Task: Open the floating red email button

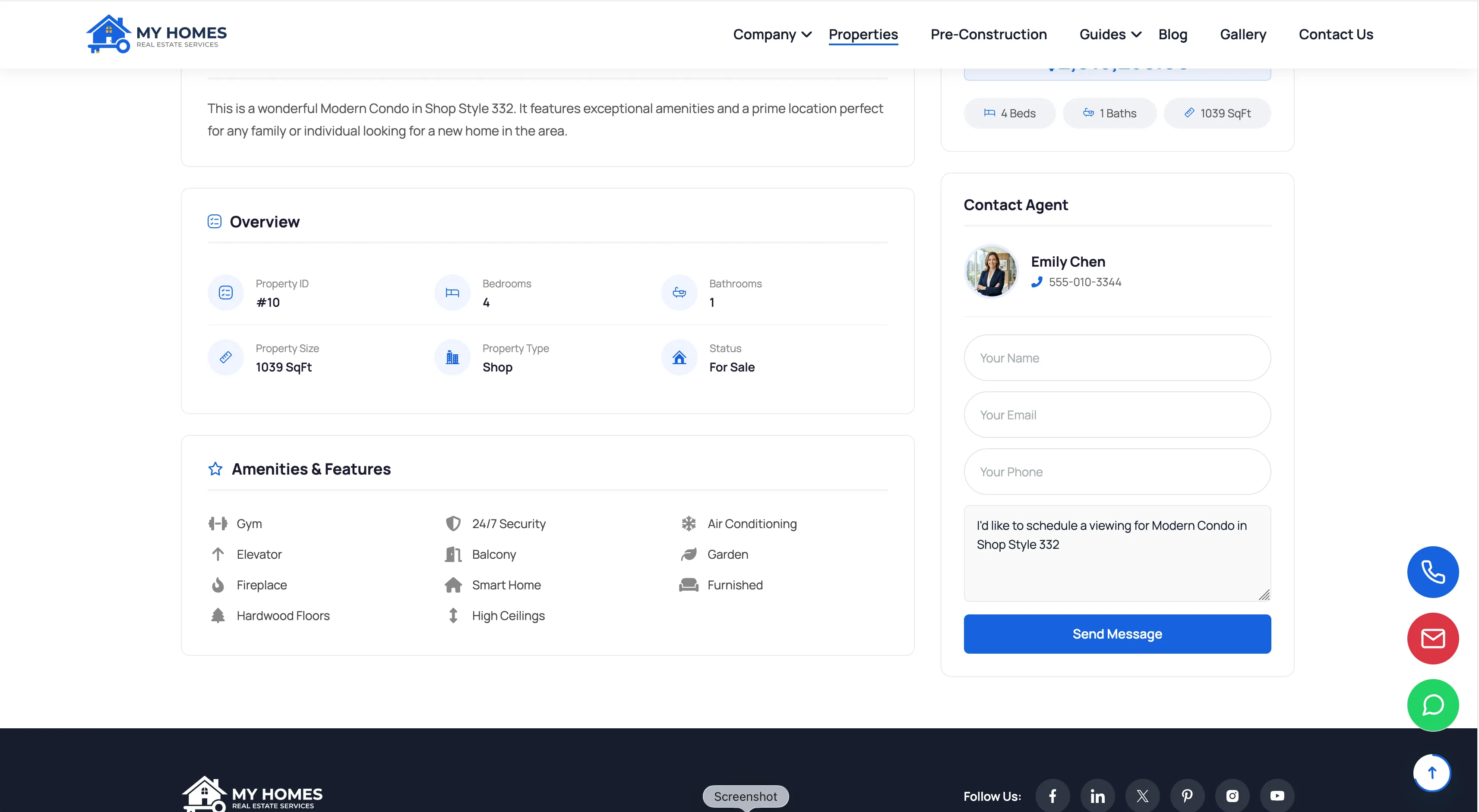Action: [x=1432, y=638]
